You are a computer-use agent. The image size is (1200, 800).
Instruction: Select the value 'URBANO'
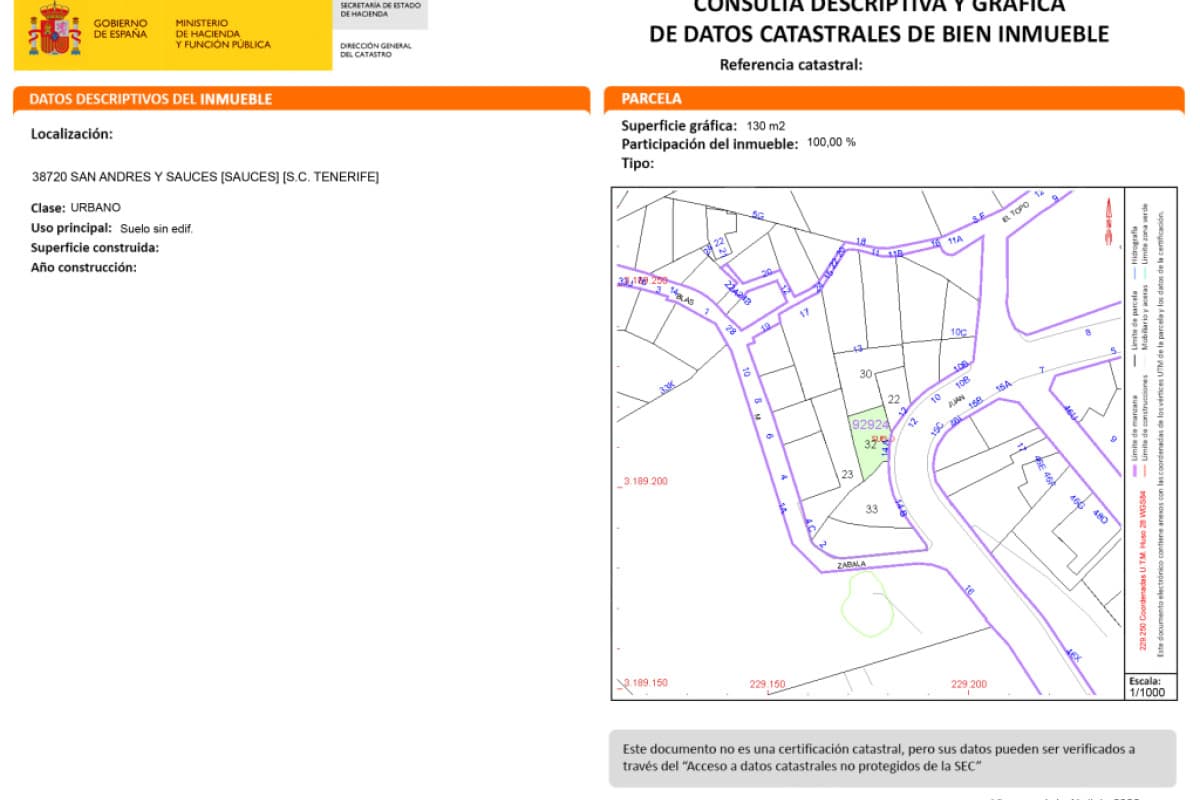[96, 208]
